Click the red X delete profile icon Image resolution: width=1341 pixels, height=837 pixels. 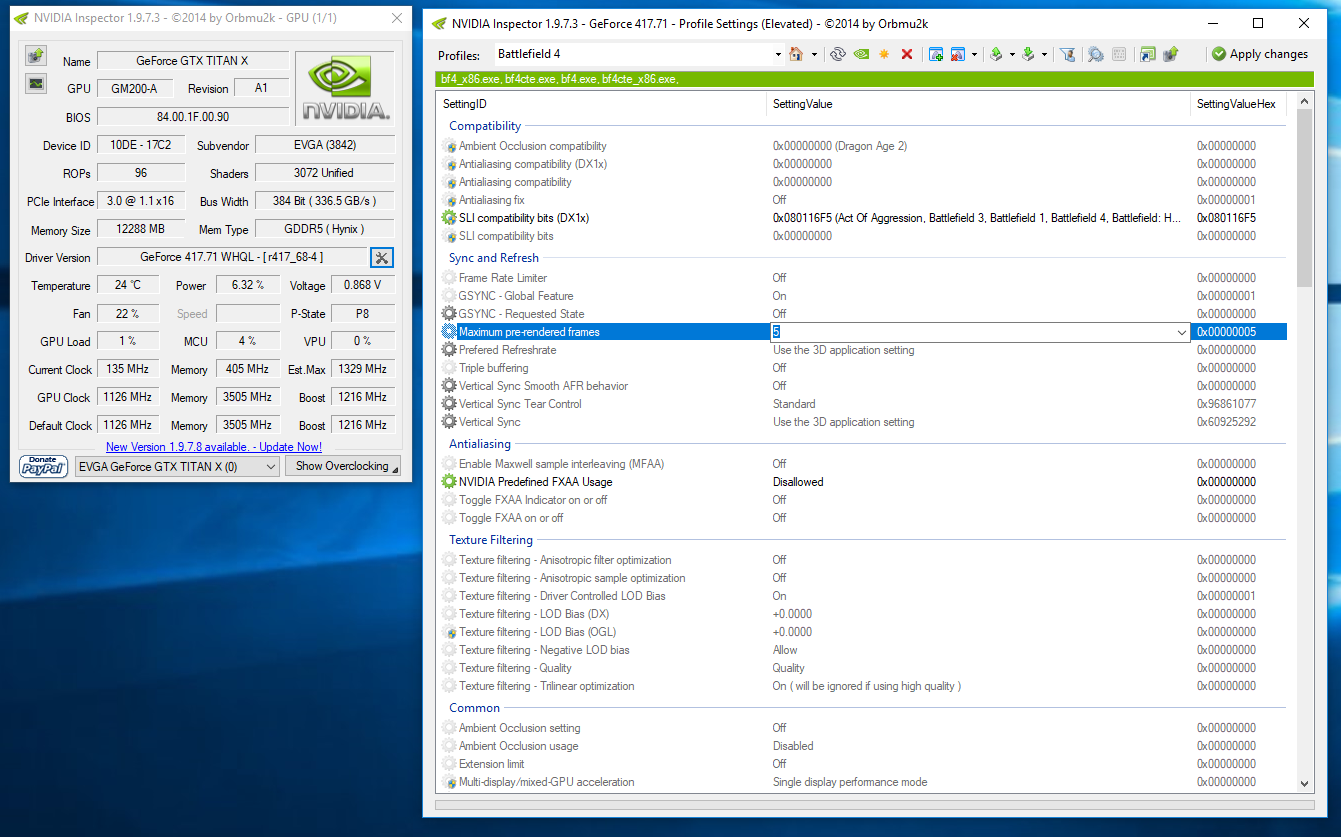(907, 54)
